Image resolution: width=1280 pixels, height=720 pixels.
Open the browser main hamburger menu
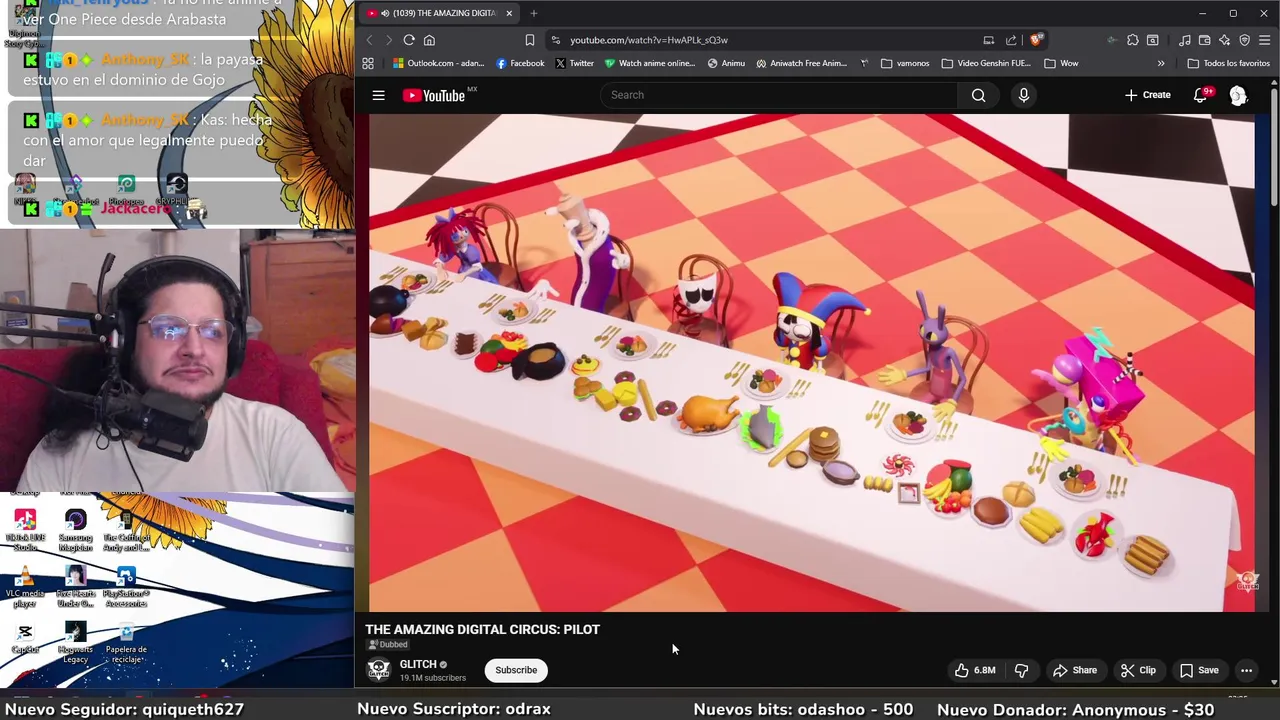pyautogui.click(x=1265, y=40)
